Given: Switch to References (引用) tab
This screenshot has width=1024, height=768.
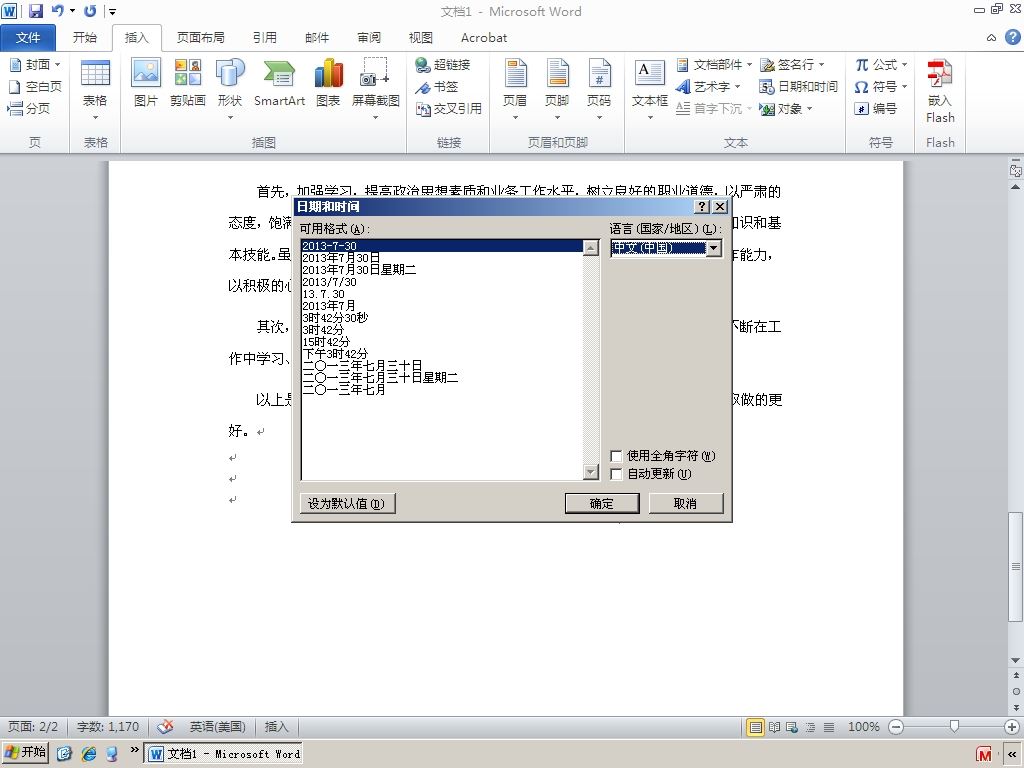Looking at the screenshot, I should point(265,38).
